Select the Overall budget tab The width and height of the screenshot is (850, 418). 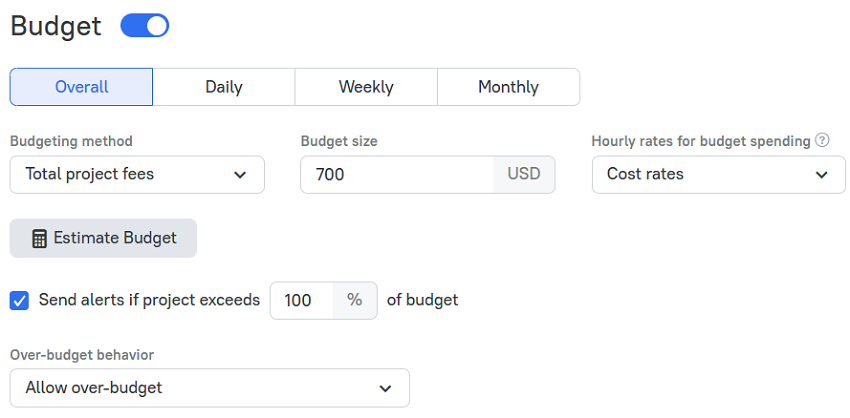click(x=81, y=87)
